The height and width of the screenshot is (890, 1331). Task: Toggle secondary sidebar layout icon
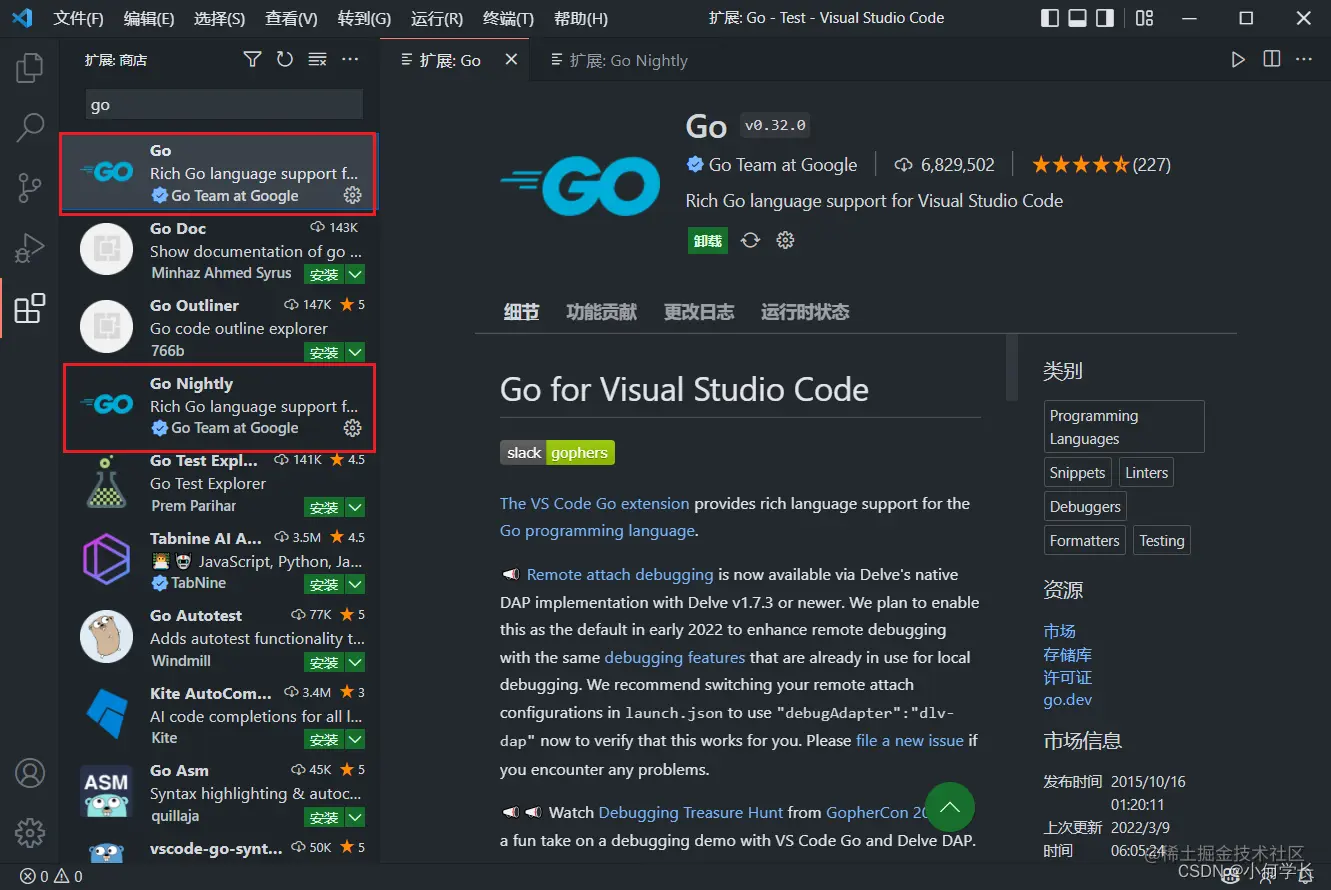coord(1105,18)
